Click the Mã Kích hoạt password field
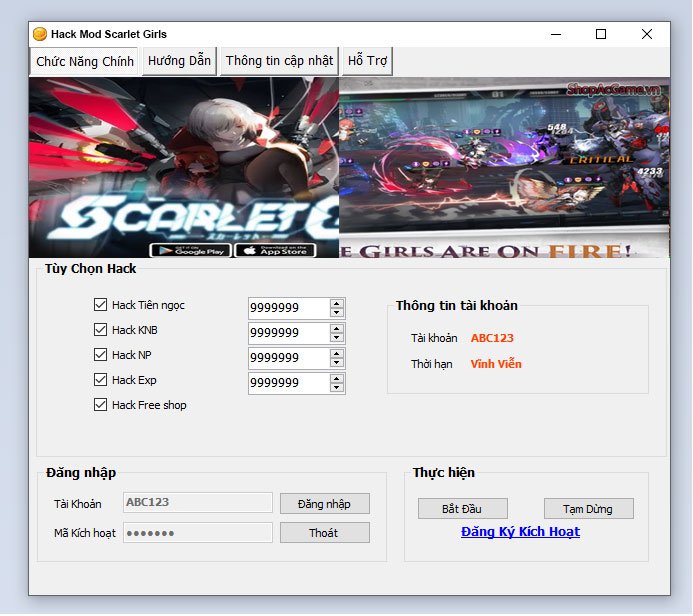 pos(198,532)
